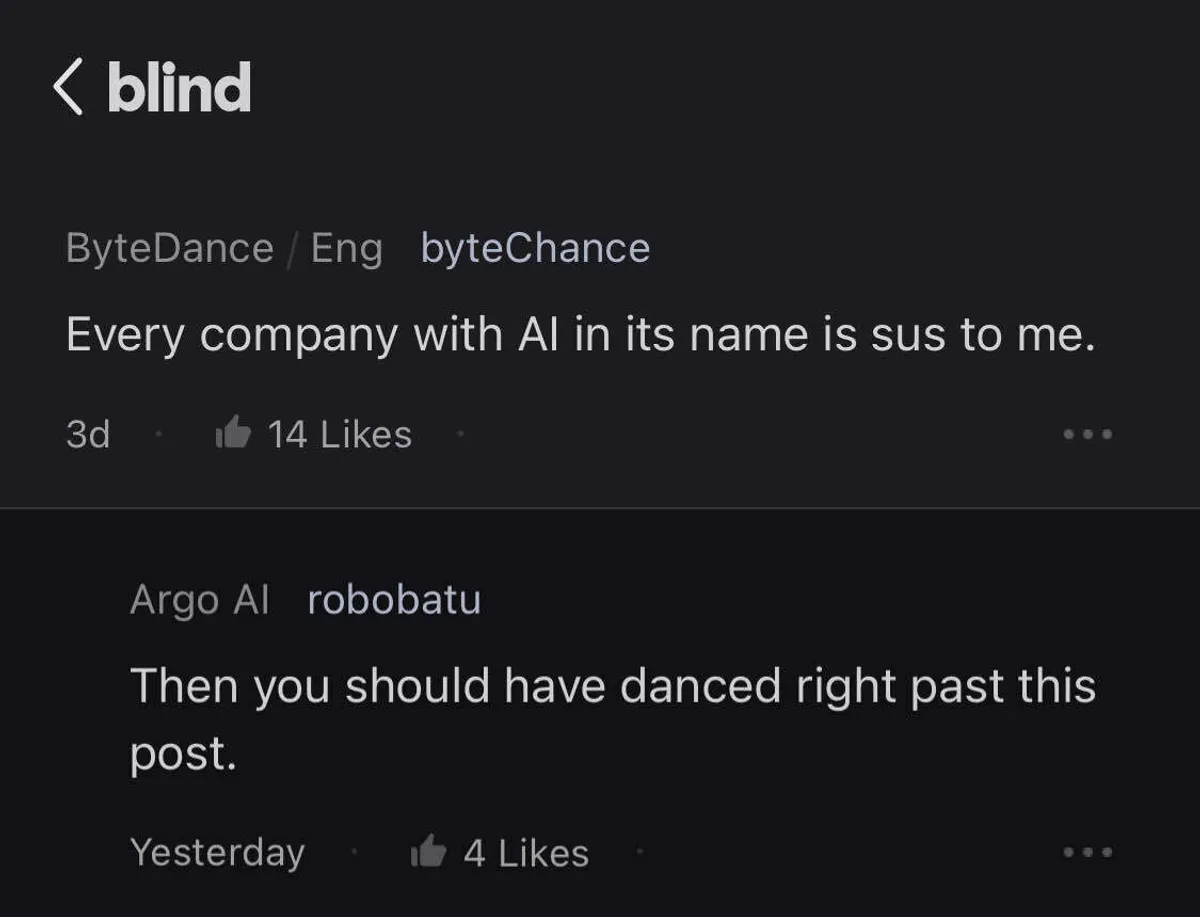Viewport: 1200px width, 917px height.
Task: Open byteChance's user profile
Action: (x=535, y=248)
